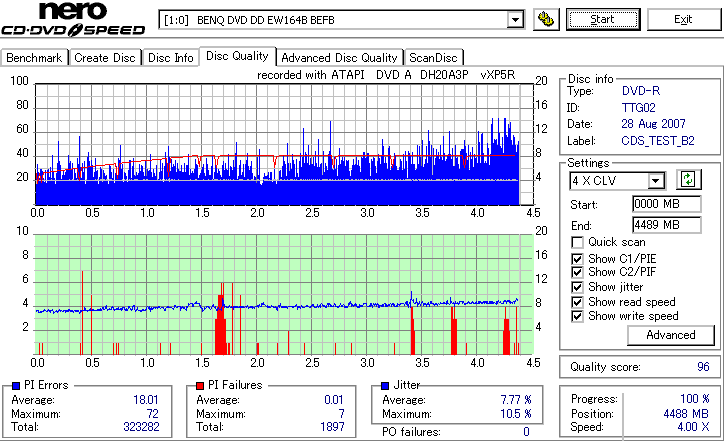The image size is (724, 441).
Task: Select the Disc Quality tab
Action: [237, 56]
